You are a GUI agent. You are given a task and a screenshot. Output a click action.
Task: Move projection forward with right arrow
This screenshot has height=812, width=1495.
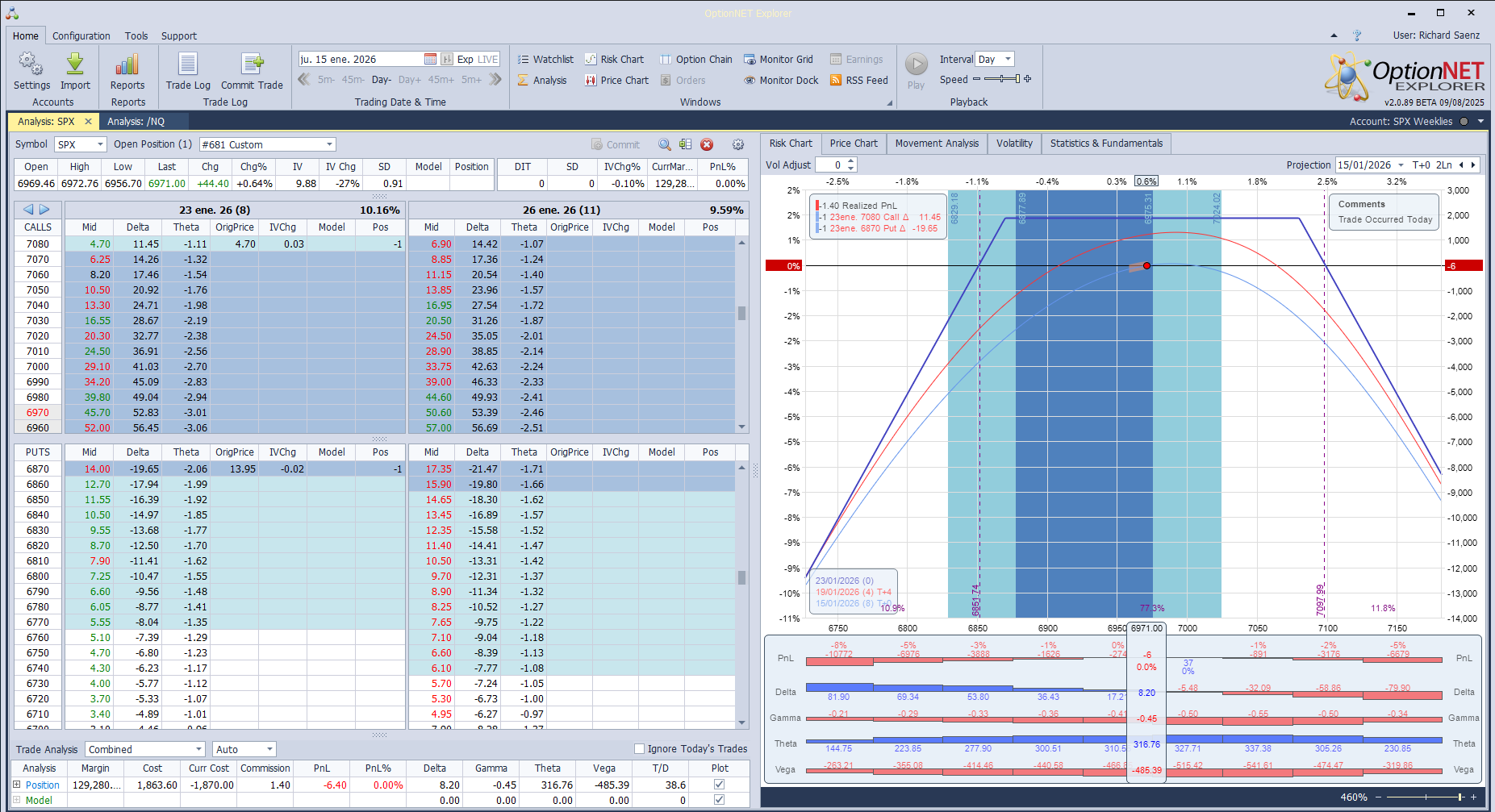click(x=1473, y=164)
